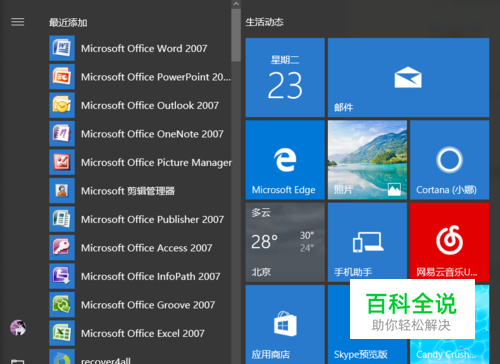The height and width of the screenshot is (364, 500).
Task: Click the PowerPoint 2007 app icon
Action: coord(62,77)
